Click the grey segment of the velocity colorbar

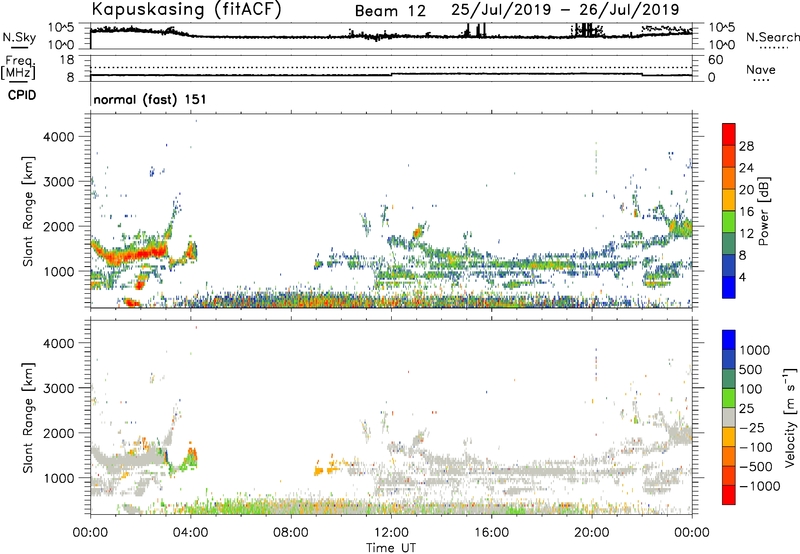click(729, 418)
